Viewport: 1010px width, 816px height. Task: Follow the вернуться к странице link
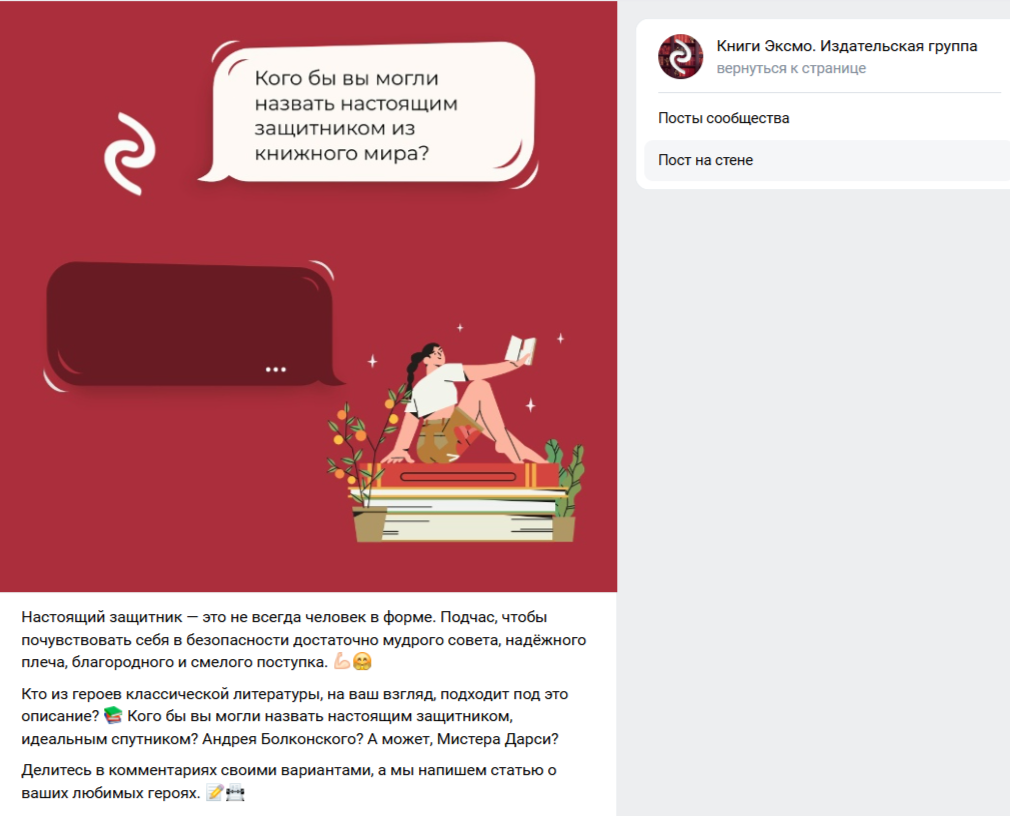tap(791, 68)
